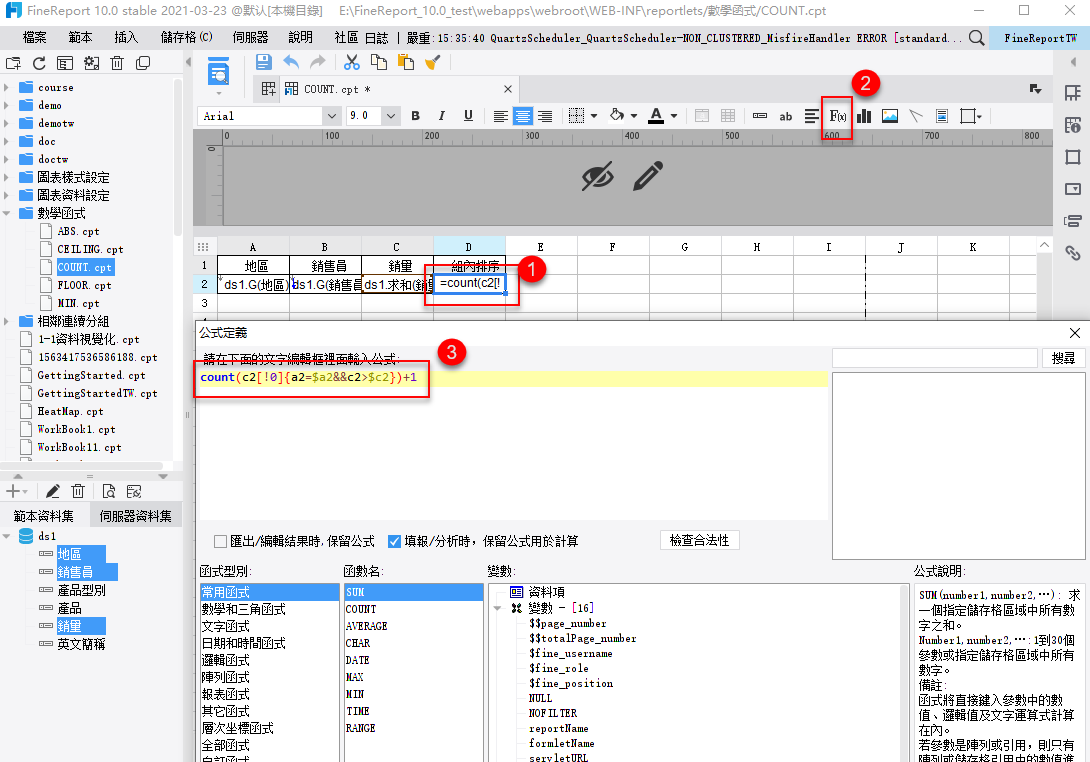Open the font size dropdown
Image resolution: width=1090 pixels, height=762 pixels.
[392, 116]
